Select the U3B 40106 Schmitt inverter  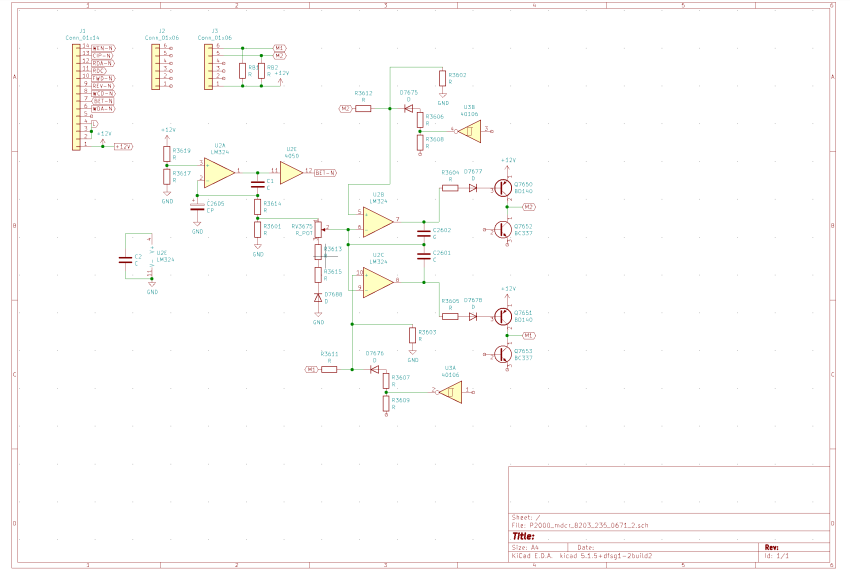coord(469,129)
